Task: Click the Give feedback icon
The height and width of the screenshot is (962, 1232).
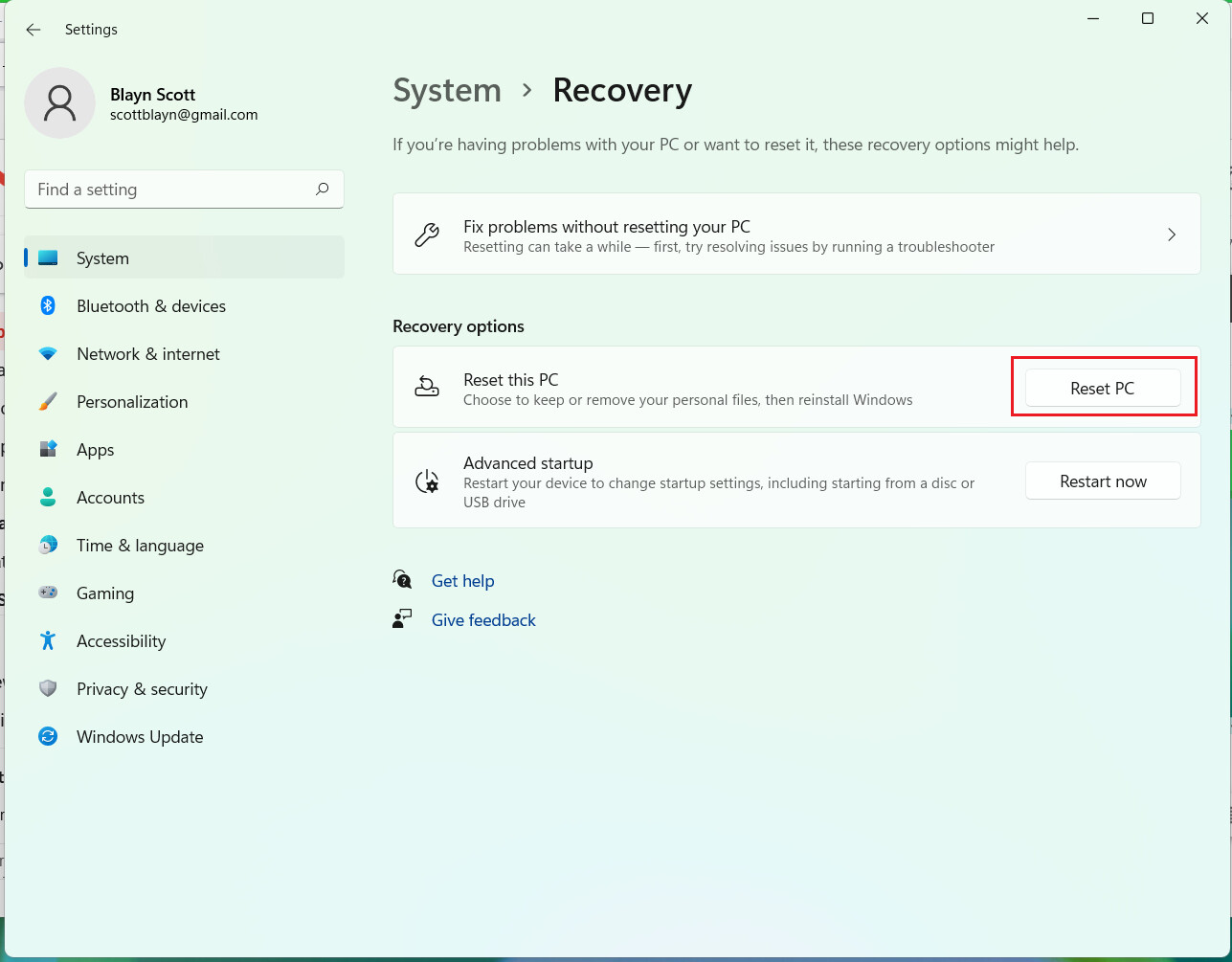Action: tap(403, 619)
